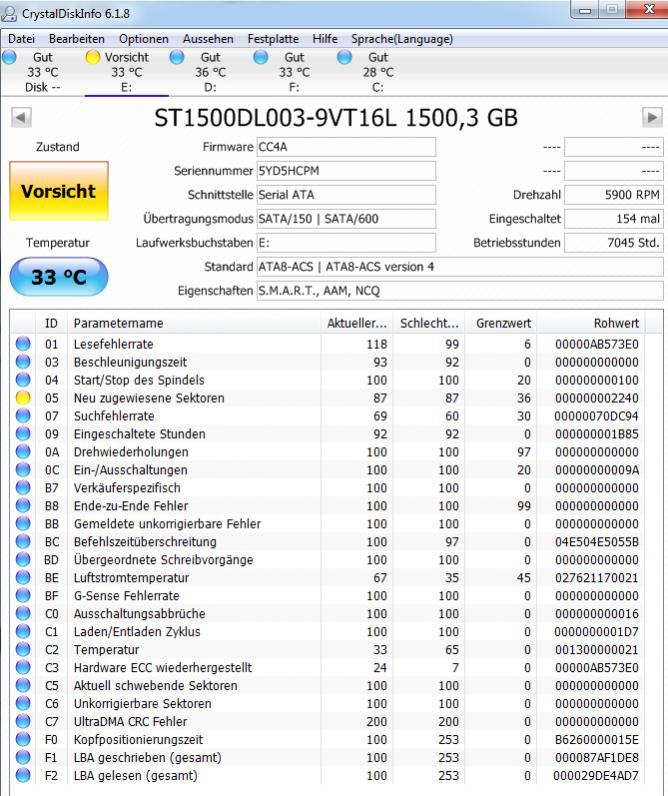The image size is (668, 796).
Task: Click status orb of Drehwiederholungen row
Action: (x=23, y=452)
